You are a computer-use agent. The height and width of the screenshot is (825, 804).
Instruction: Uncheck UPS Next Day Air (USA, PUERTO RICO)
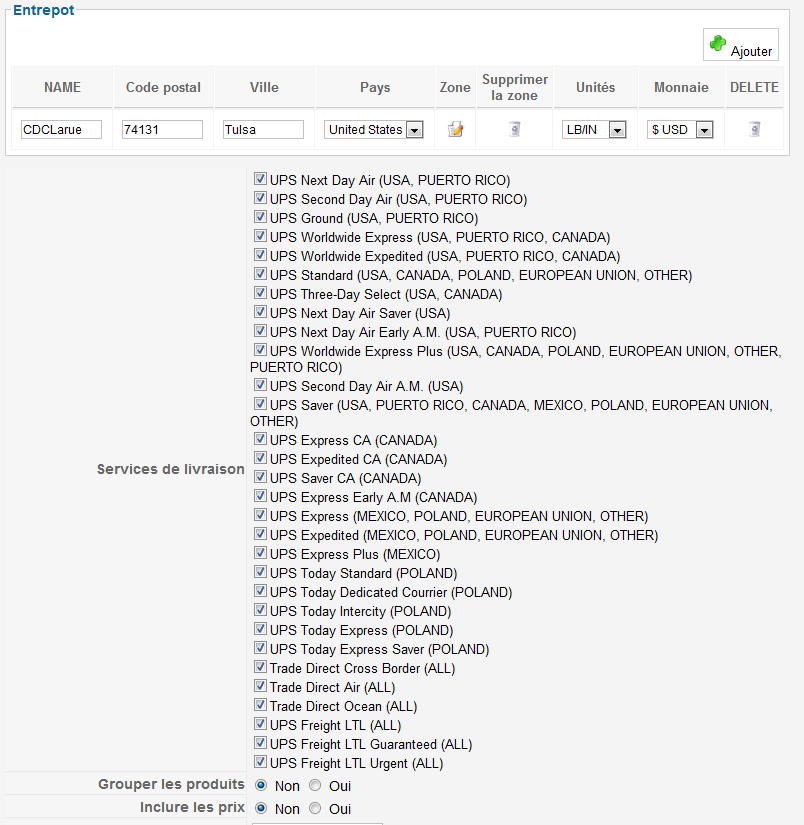(x=260, y=179)
